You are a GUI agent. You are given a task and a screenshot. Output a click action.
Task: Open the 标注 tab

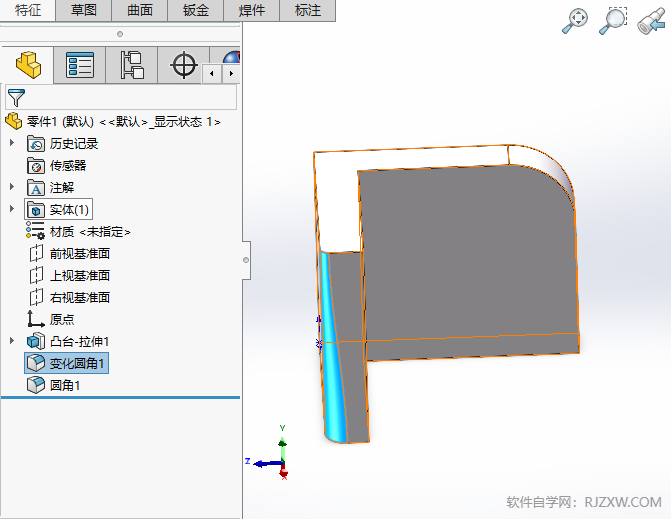308,10
